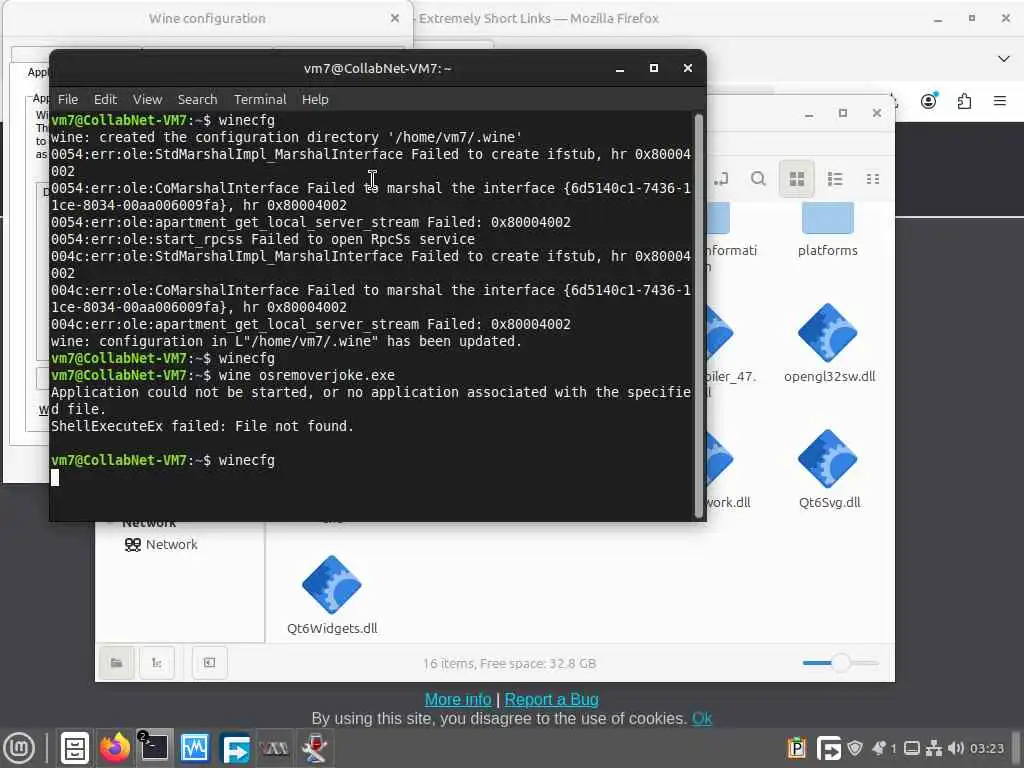Open the clock showing 03:23

click(x=986, y=748)
